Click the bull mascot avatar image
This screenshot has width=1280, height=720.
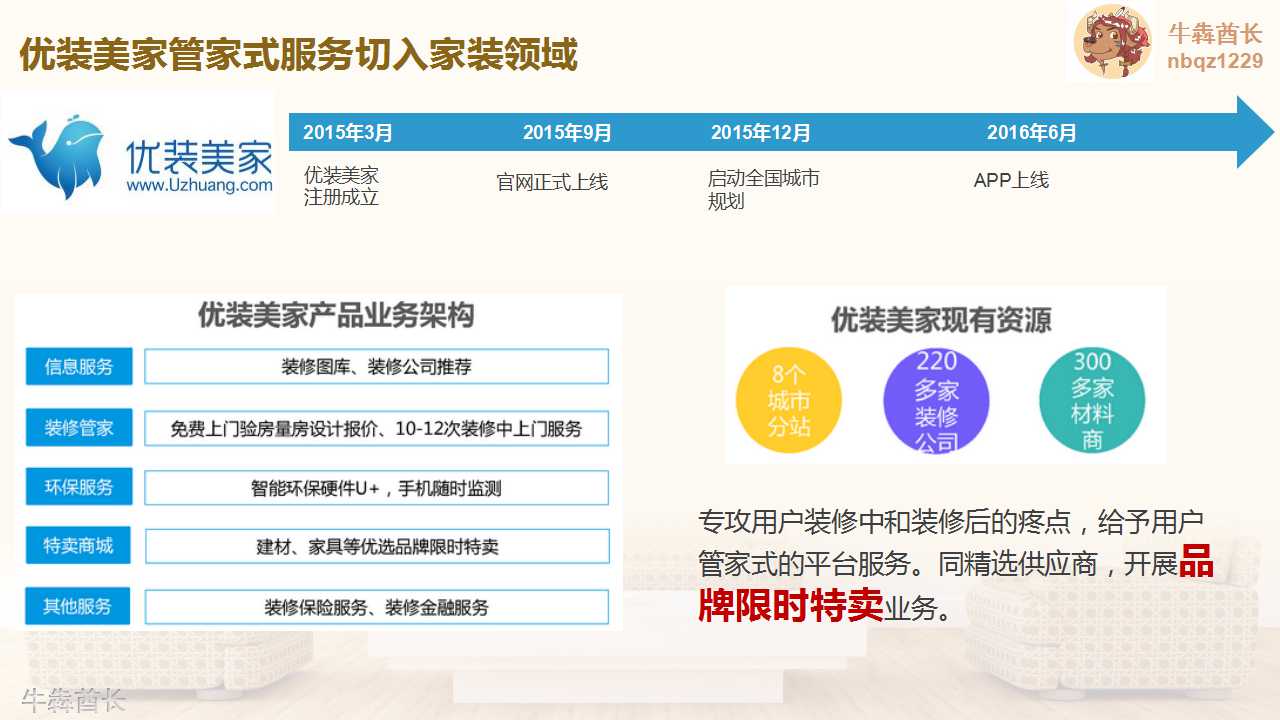tap(1113, 41)
